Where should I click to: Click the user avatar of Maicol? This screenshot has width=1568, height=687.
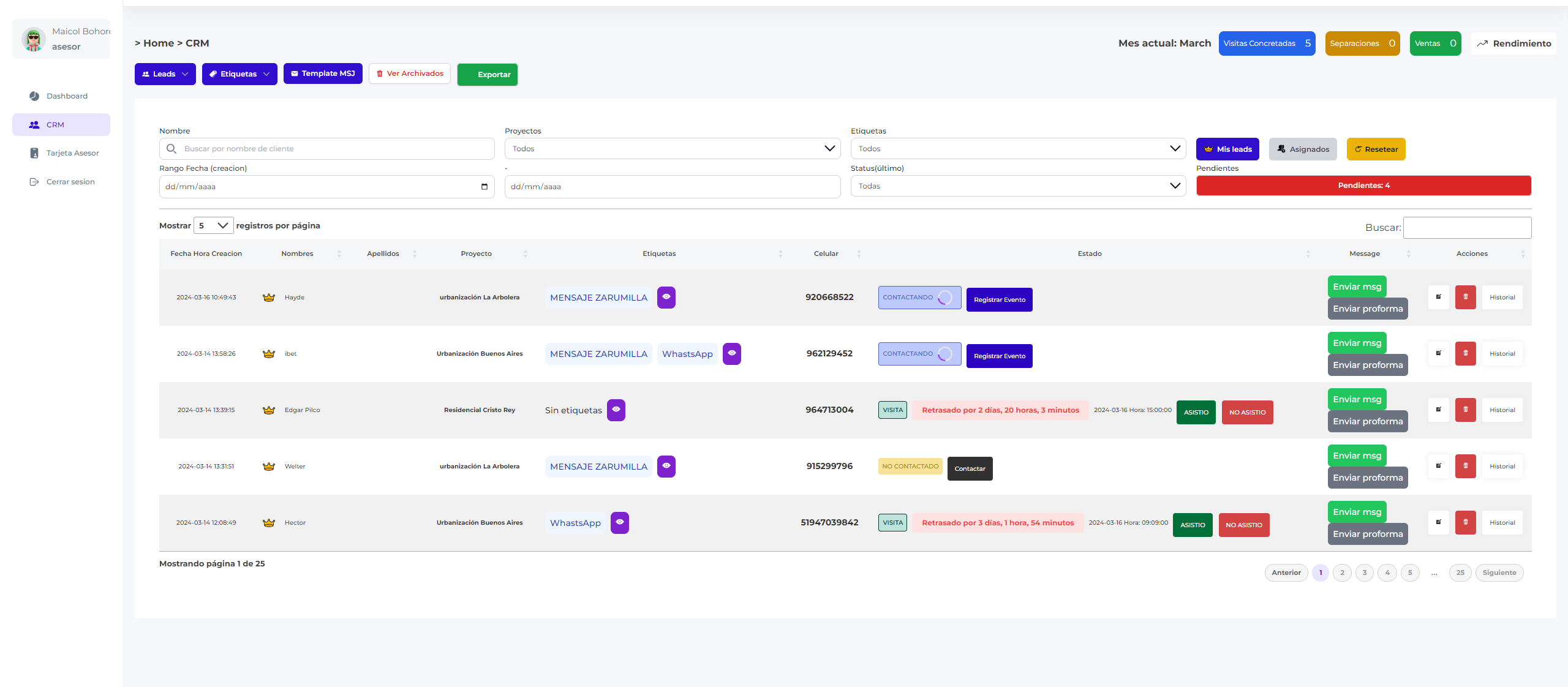(34, 39)
